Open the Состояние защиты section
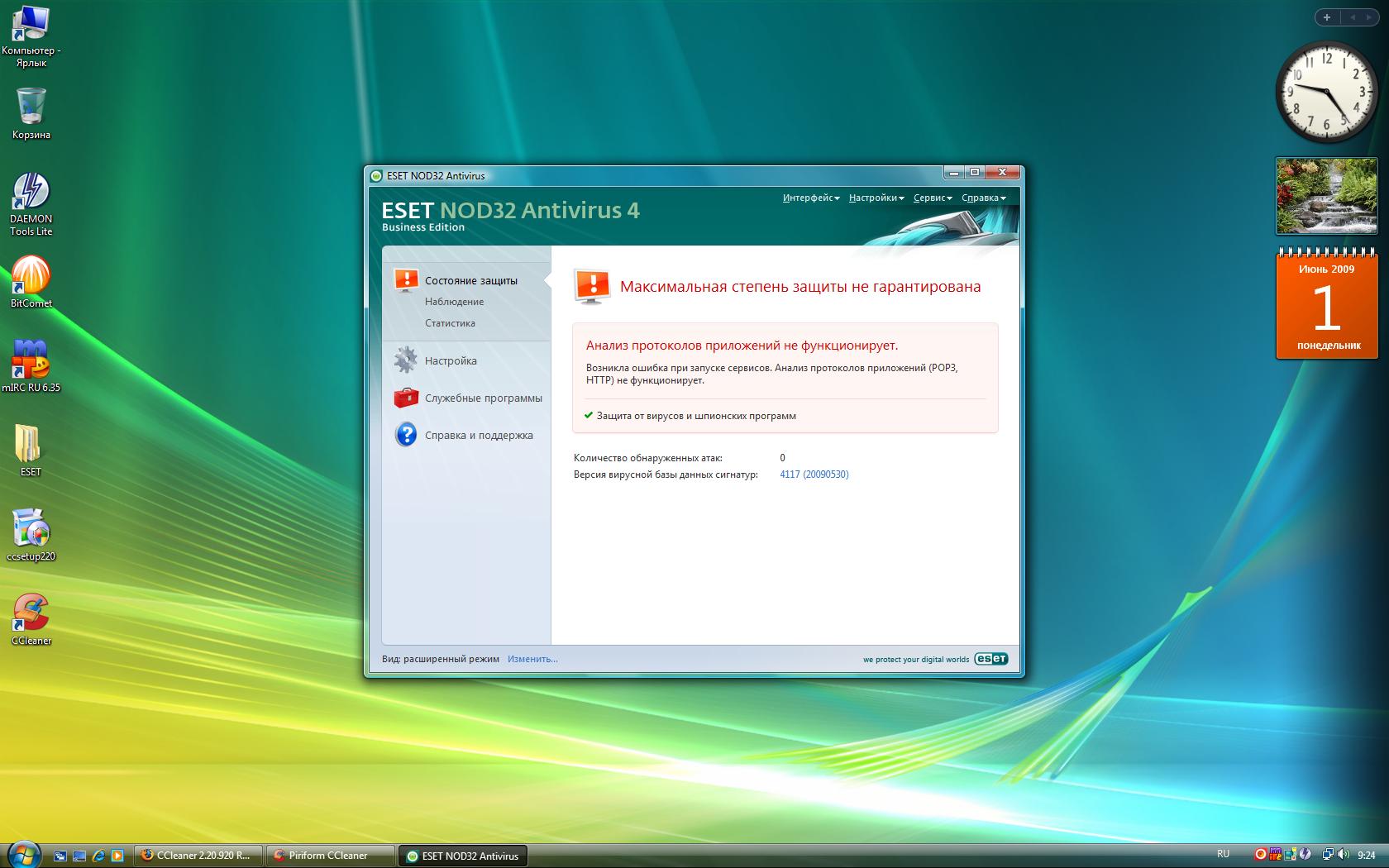The width and height of the screenshot is (1389, 868). pos(471,281)
